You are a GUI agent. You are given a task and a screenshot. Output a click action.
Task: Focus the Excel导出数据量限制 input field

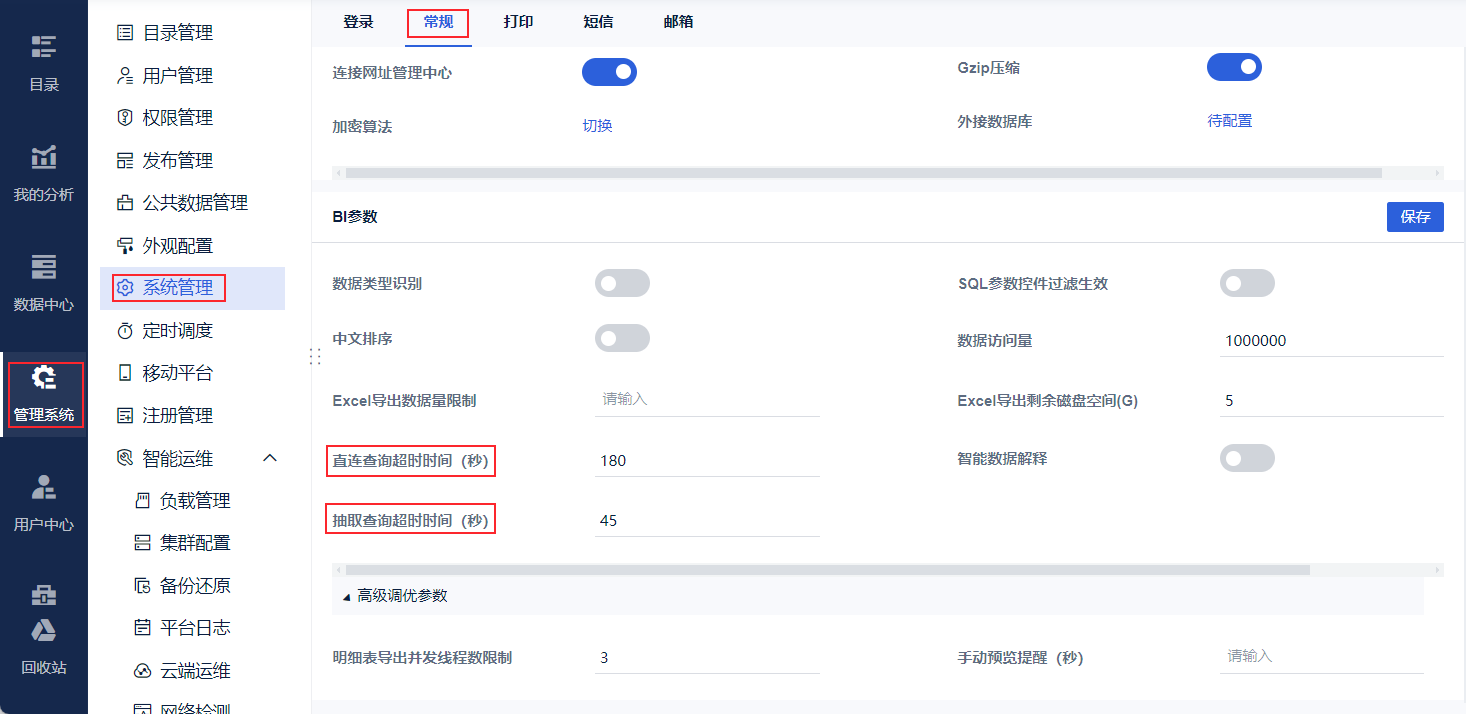pyautogui.click(x=706, y=400)
